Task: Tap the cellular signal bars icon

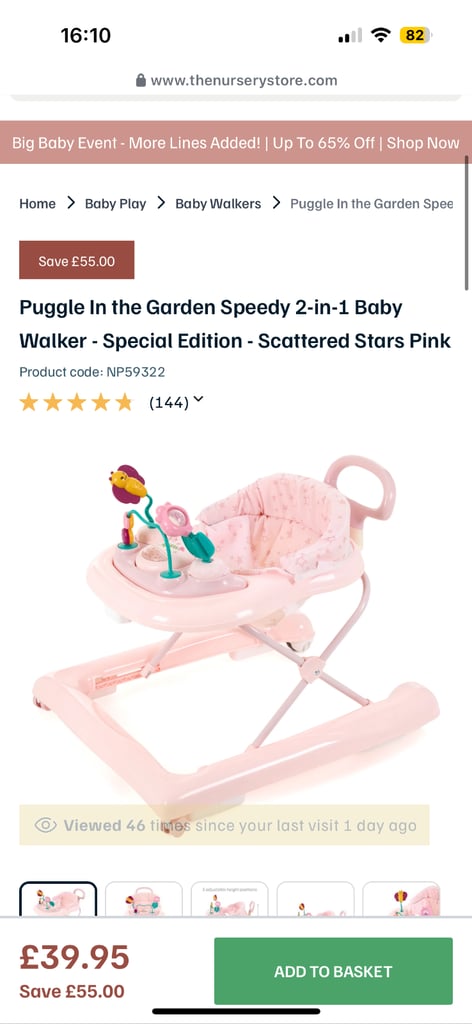Action: pyautogui.click(x=350, y=36)
